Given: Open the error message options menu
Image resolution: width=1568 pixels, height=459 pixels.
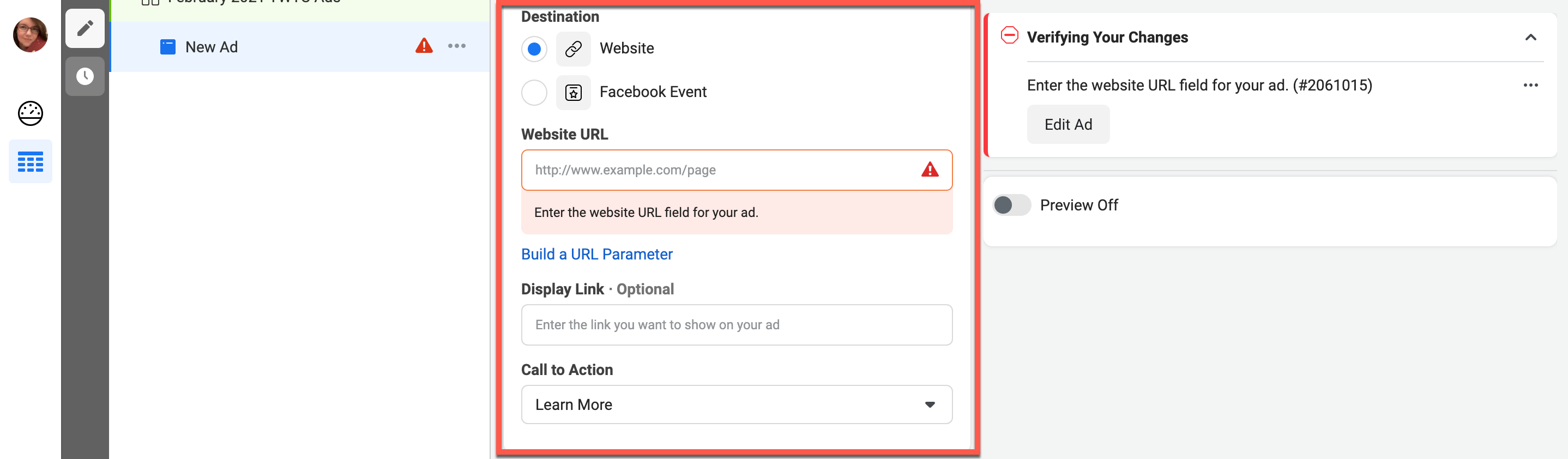Looking at the screenshot, I should pyautogui.click(x=1530, y=85).
